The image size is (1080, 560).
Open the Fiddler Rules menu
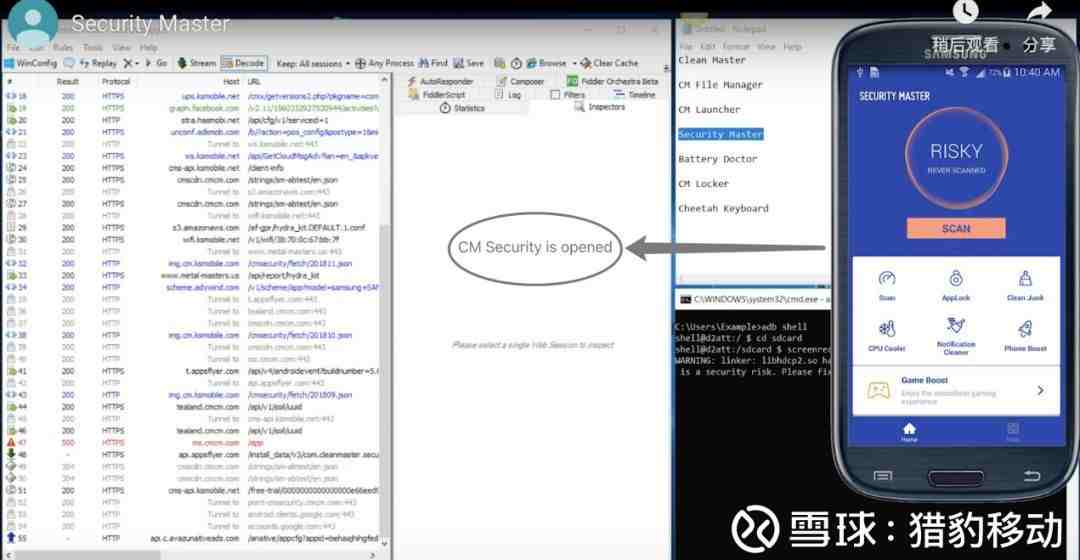(x=63, y=48)
